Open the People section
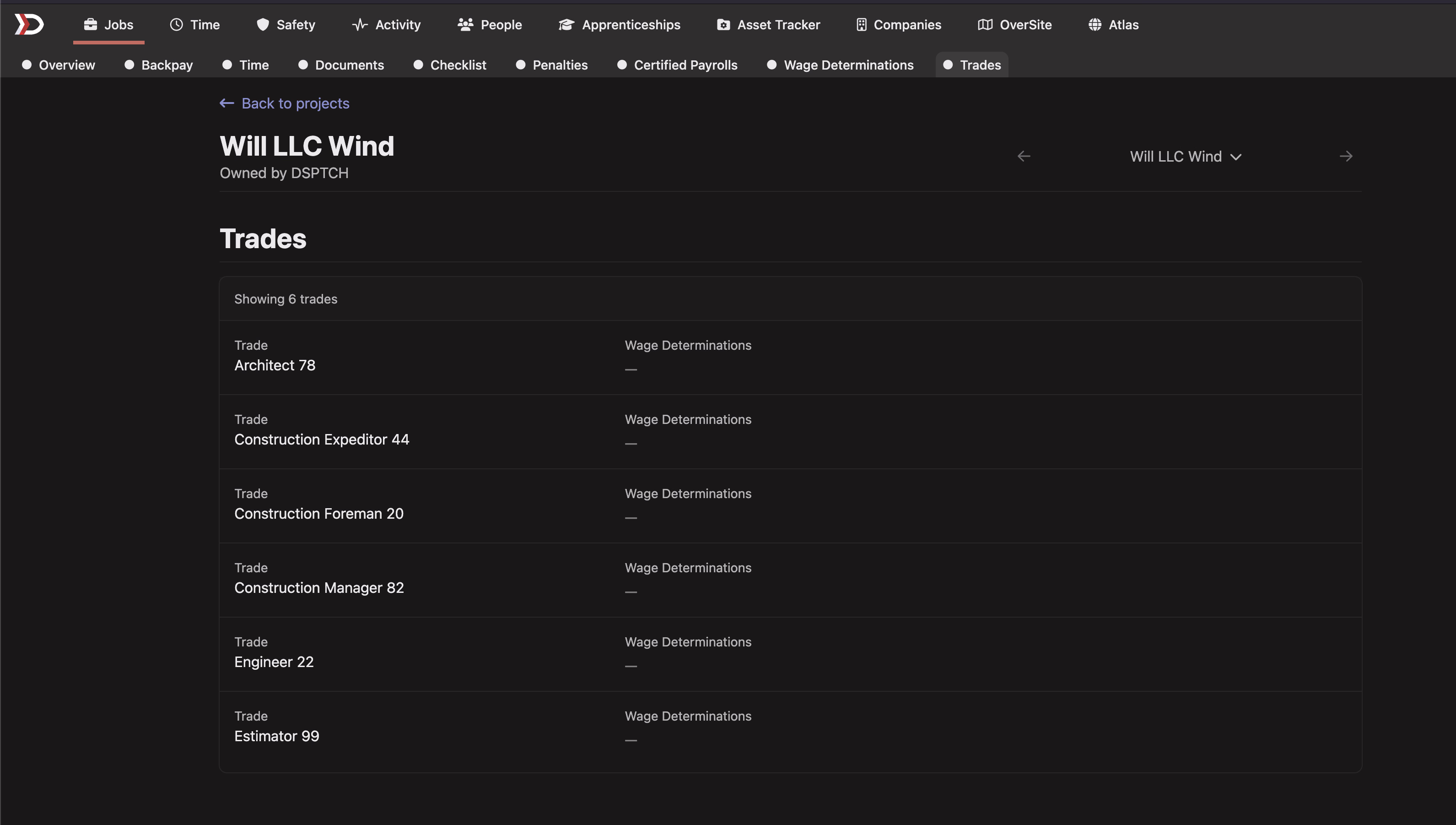The image size is (1456, 825). (x=489, y=24)
